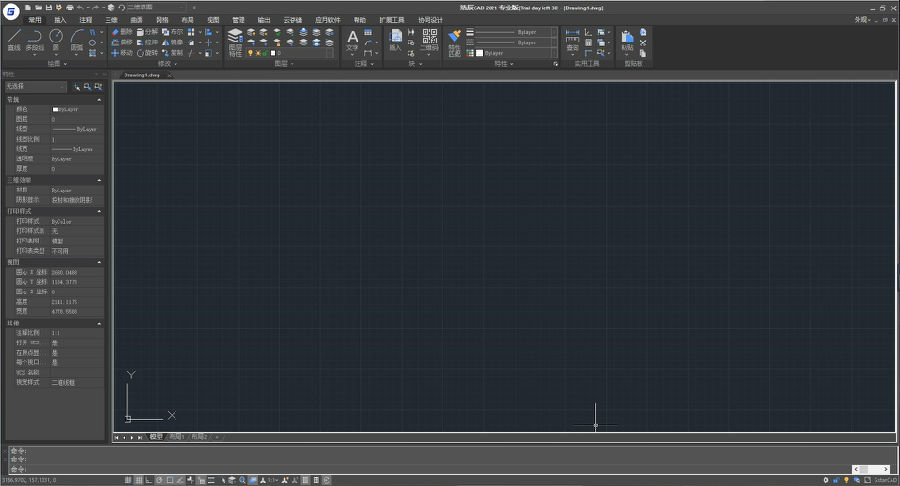Open the 无选择 selection dropdown in properties panel
This screenshot has width=900, height=486.
point(34,87)
